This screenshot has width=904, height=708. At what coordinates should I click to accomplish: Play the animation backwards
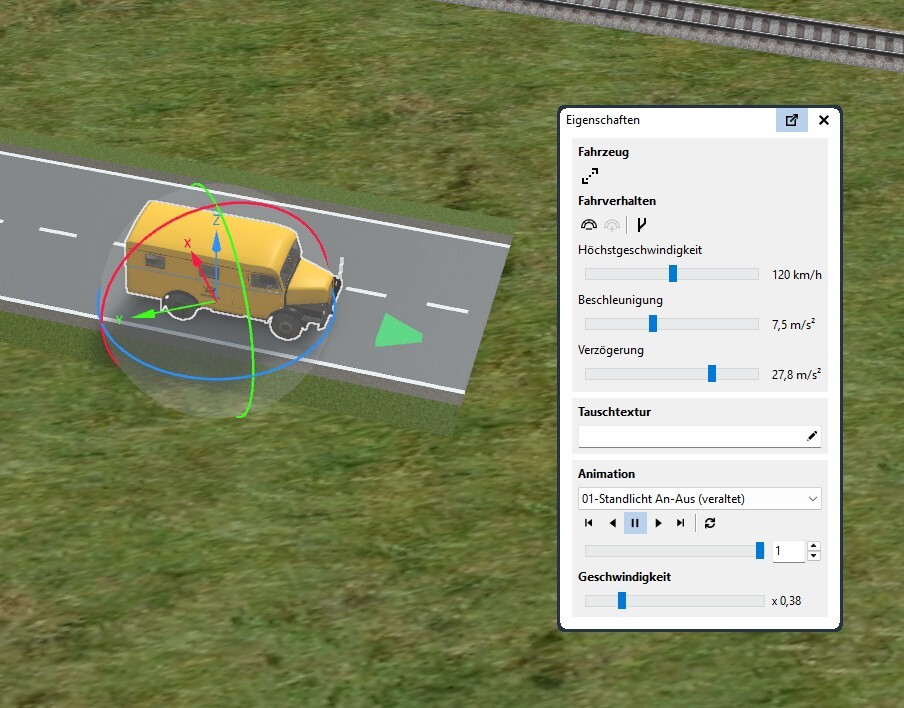tap(612, 523)
